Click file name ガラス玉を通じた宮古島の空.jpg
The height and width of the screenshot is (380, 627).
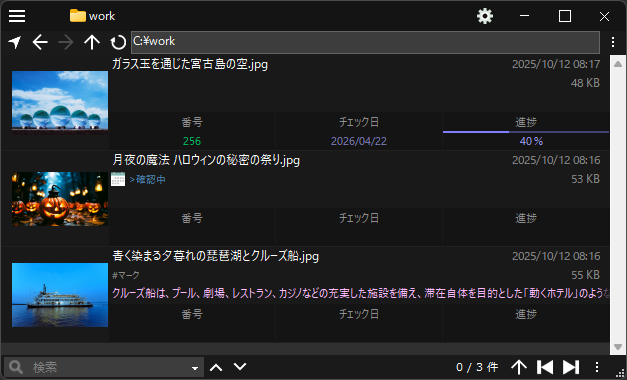pos(190,64)
